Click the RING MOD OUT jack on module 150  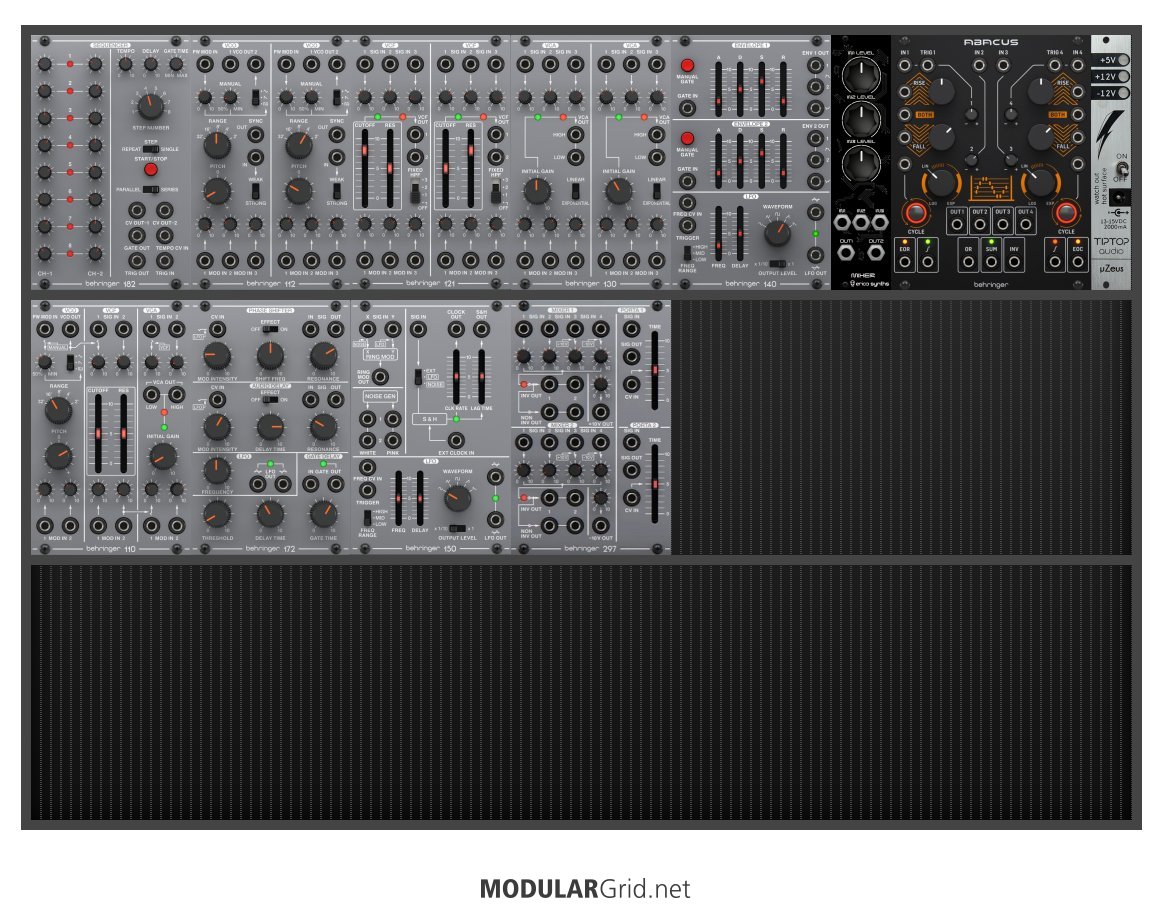(x=380, y=377)
